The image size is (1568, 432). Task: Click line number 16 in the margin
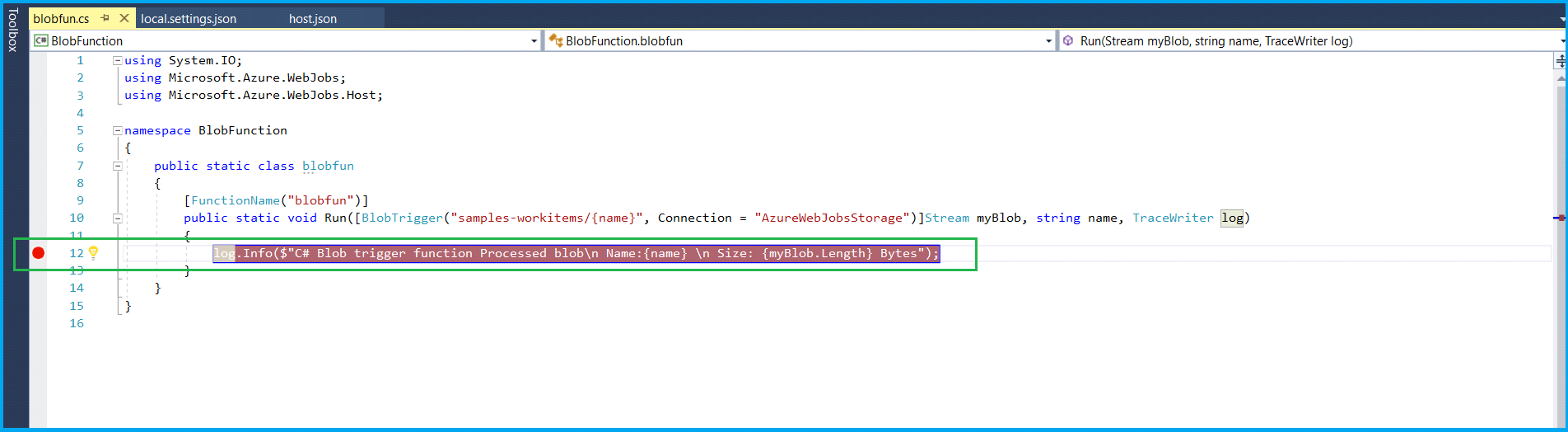(x=77, y=323)
